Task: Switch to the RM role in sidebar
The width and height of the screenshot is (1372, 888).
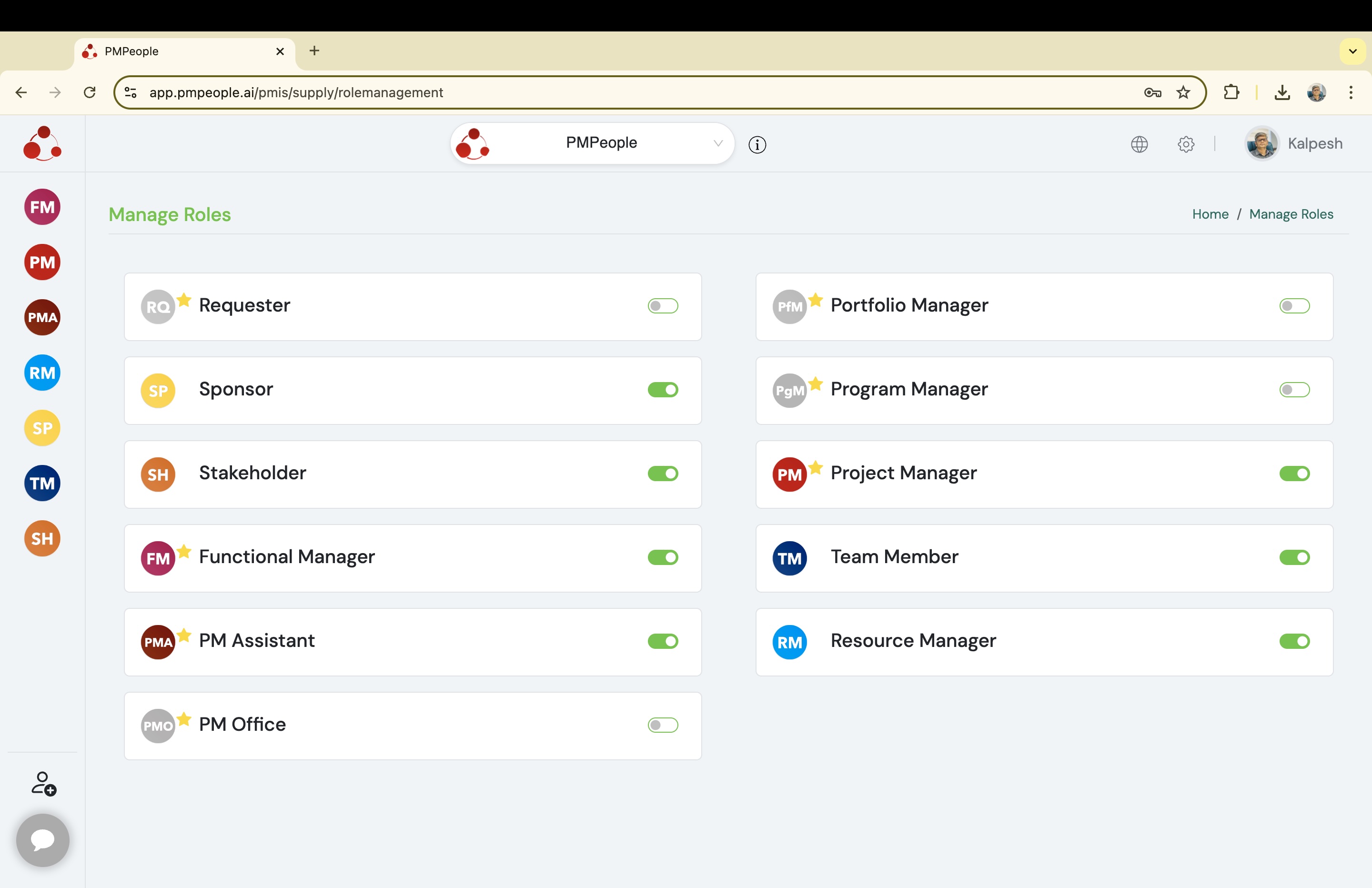Action: (42, 373)
